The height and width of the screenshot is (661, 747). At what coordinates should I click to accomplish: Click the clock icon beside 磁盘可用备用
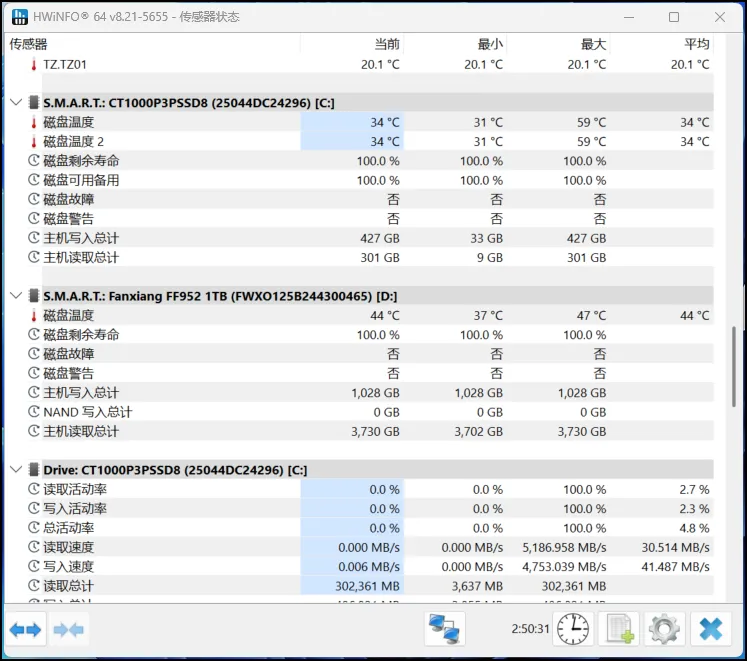click(x=34, y=180)
